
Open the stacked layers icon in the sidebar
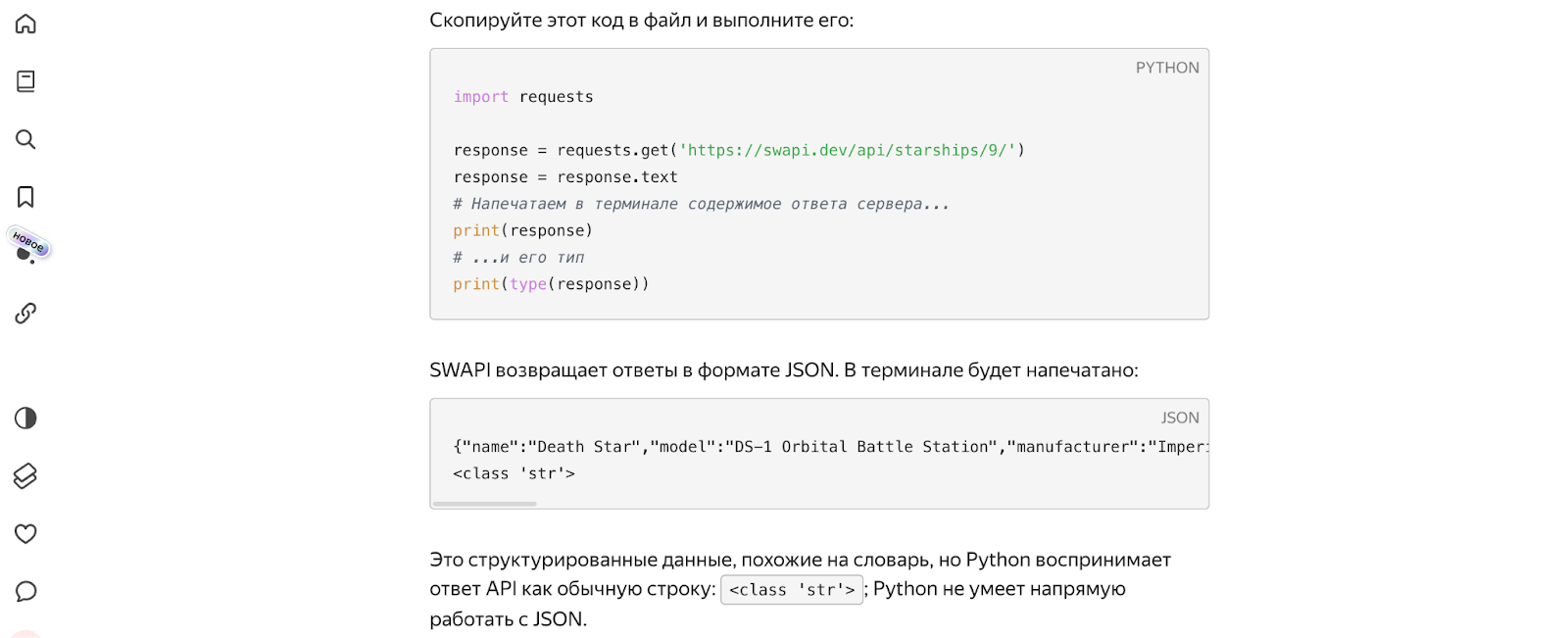(25, 476)
